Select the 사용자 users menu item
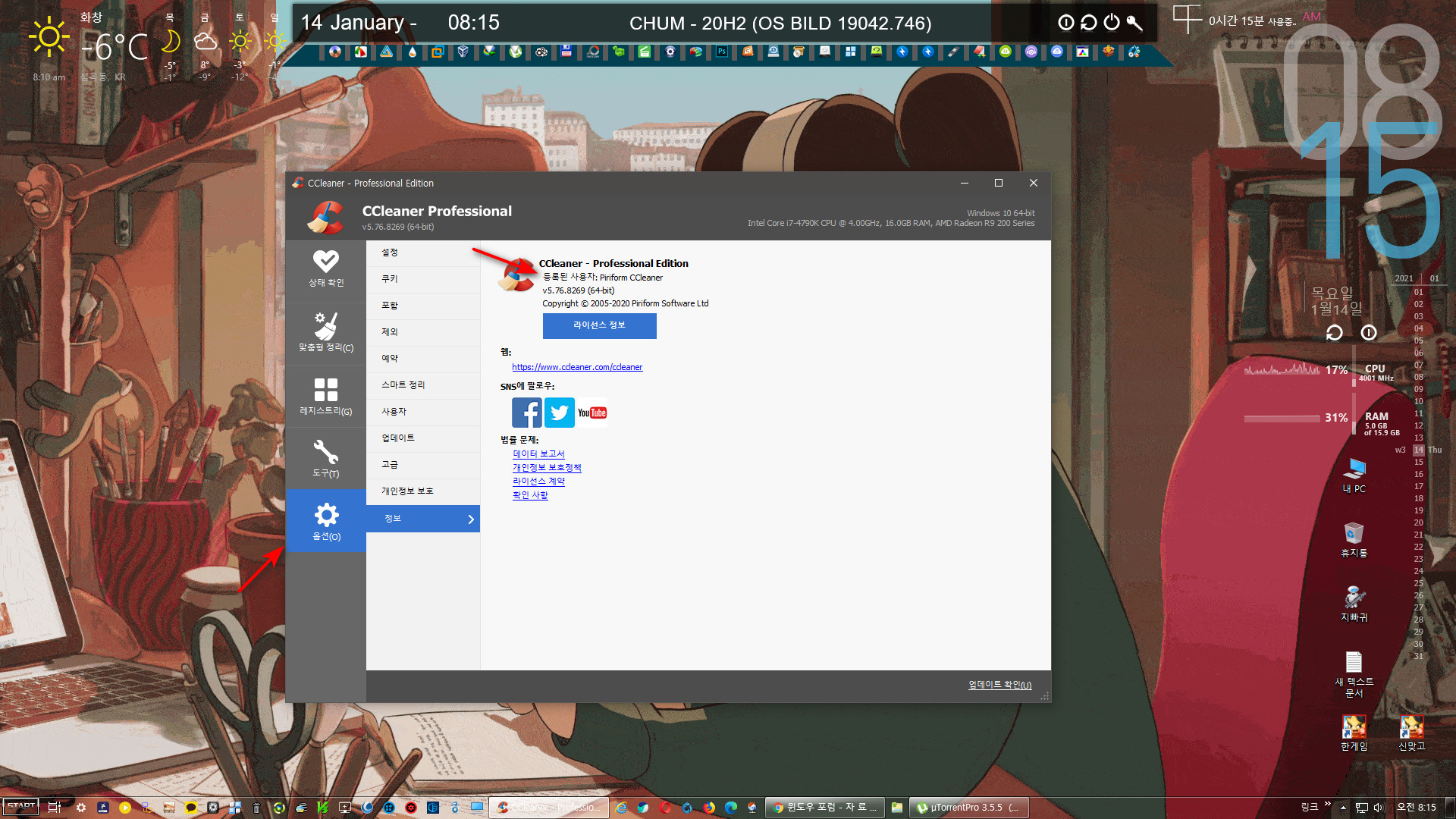The height and width of the screenshot is (819, 1456). pos(423,412)
